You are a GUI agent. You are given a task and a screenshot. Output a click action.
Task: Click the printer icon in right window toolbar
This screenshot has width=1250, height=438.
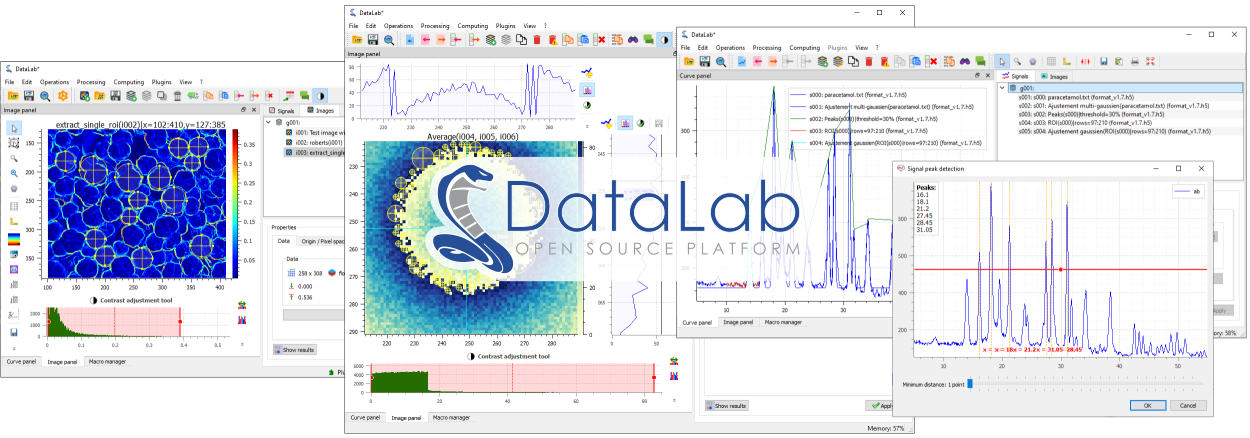(x=1135, y=61)
